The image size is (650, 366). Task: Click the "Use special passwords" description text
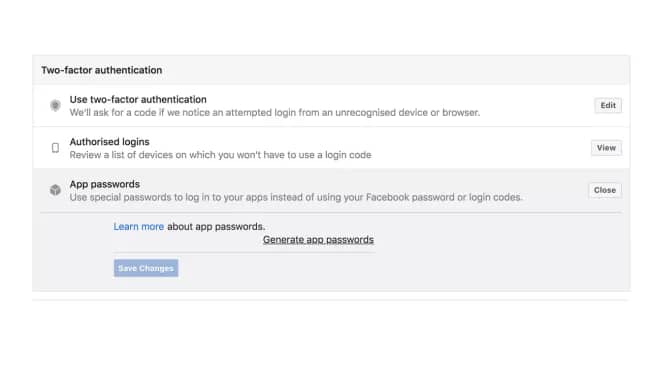click(296, 197)
